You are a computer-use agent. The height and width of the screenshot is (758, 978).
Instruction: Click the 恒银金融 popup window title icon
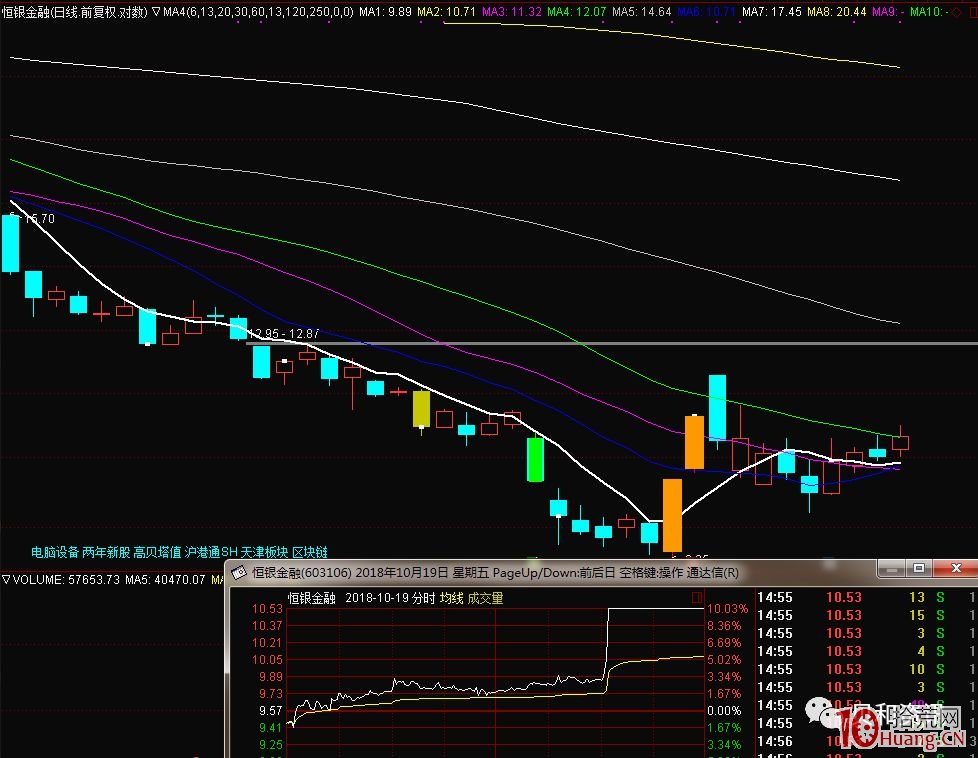pos(240,573)
